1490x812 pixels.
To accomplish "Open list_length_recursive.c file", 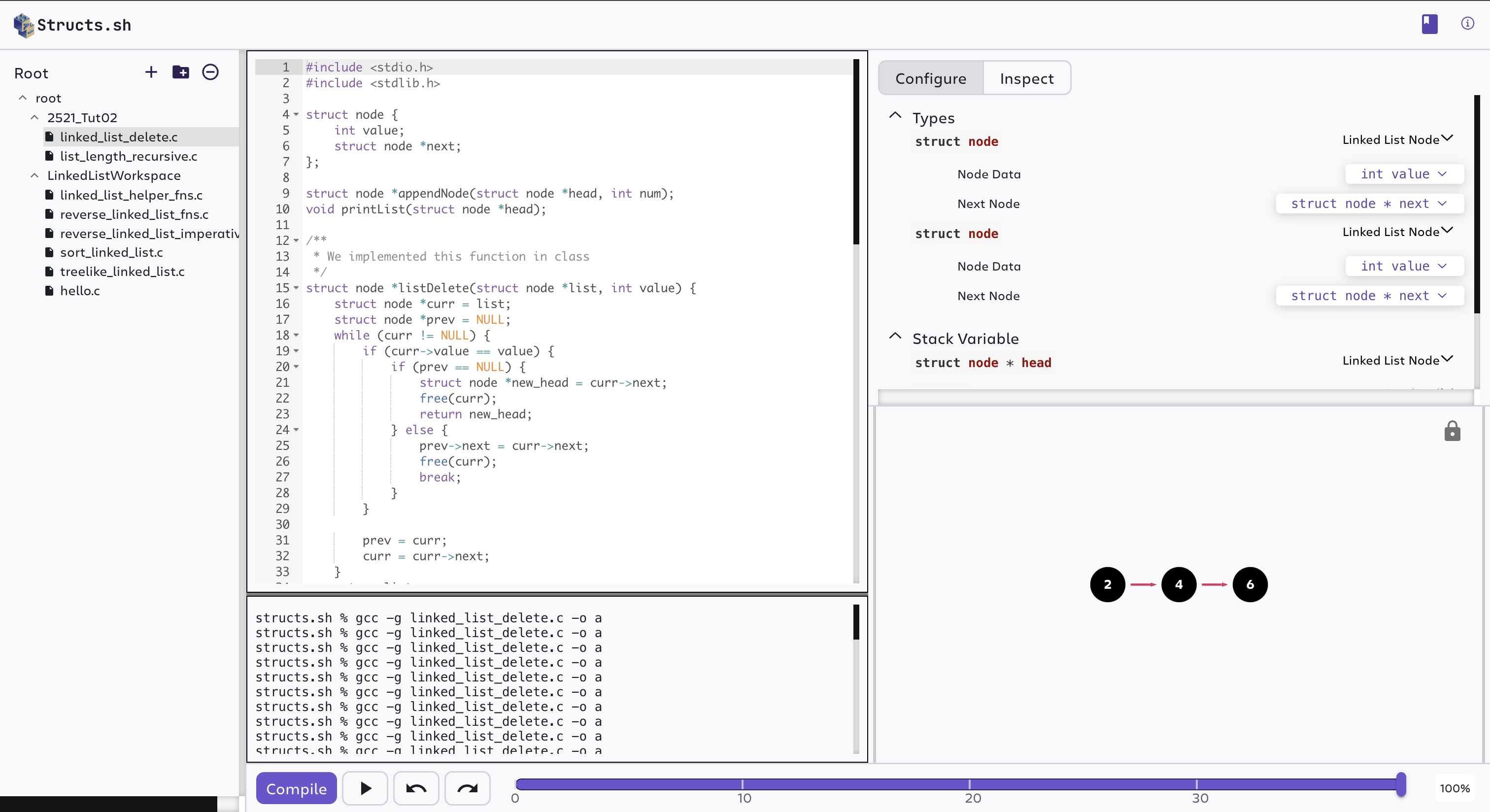I will click(128, 156).
